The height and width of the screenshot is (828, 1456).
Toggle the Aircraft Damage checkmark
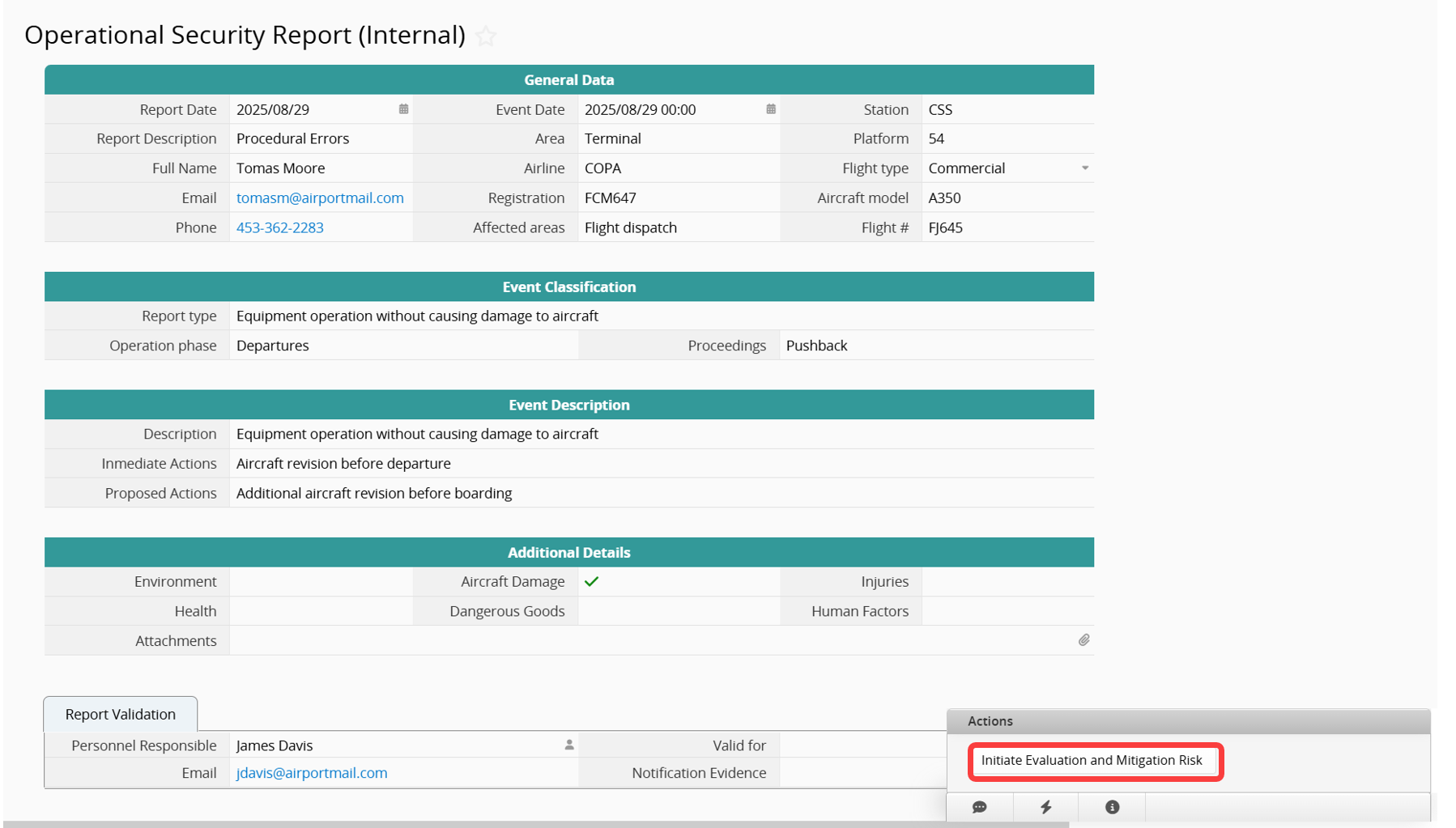click(x=592, y=581)
